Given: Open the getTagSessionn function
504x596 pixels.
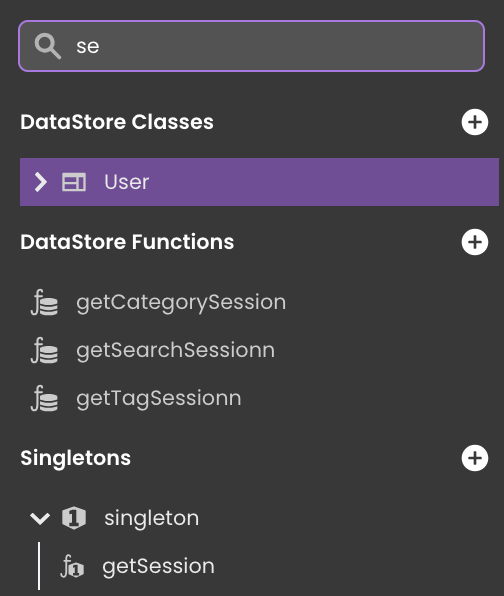Looking at the screenshot, I should (x=158, y=398).
